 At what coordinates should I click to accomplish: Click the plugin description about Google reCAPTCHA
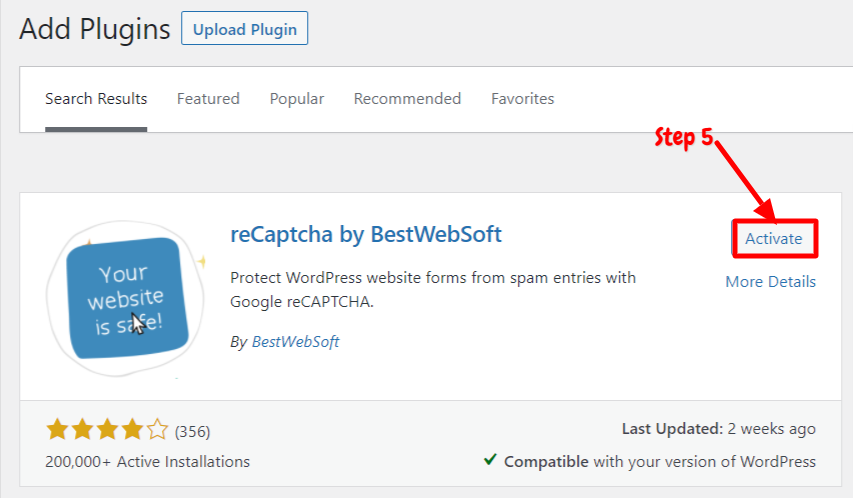point(433,290)
